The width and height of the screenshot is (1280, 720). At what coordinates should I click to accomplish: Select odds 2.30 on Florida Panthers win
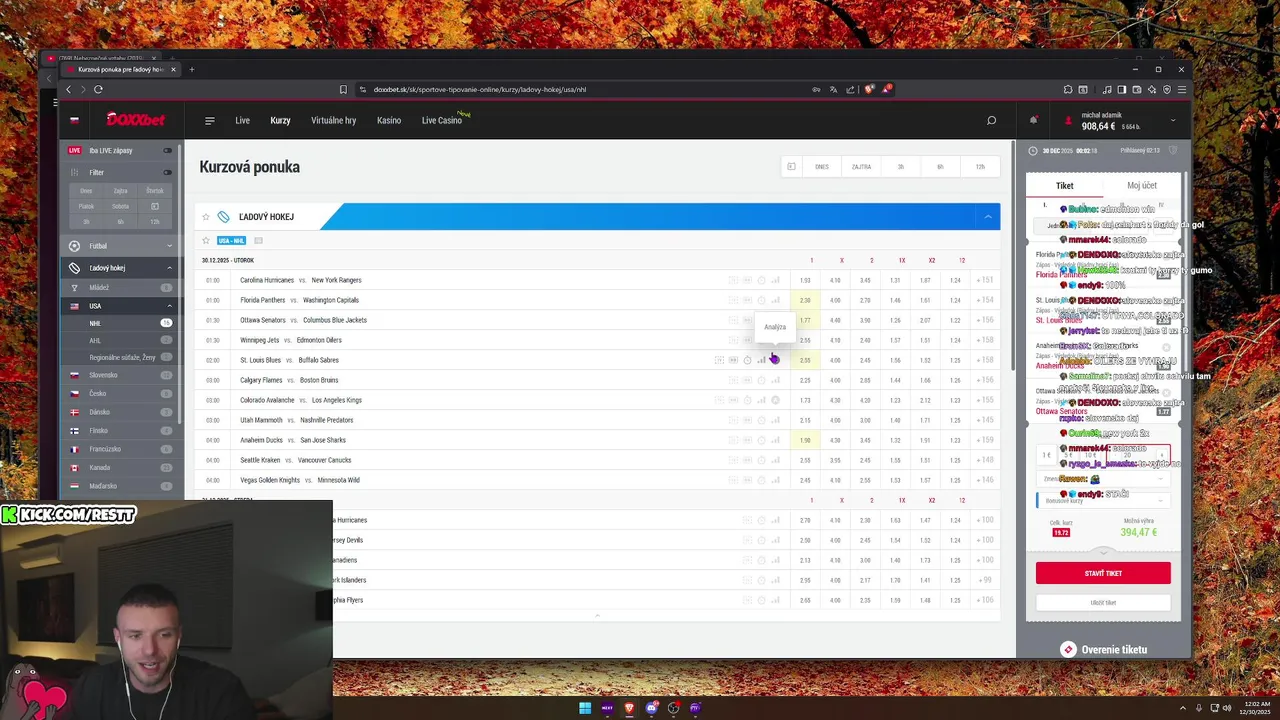coord(805,300)
